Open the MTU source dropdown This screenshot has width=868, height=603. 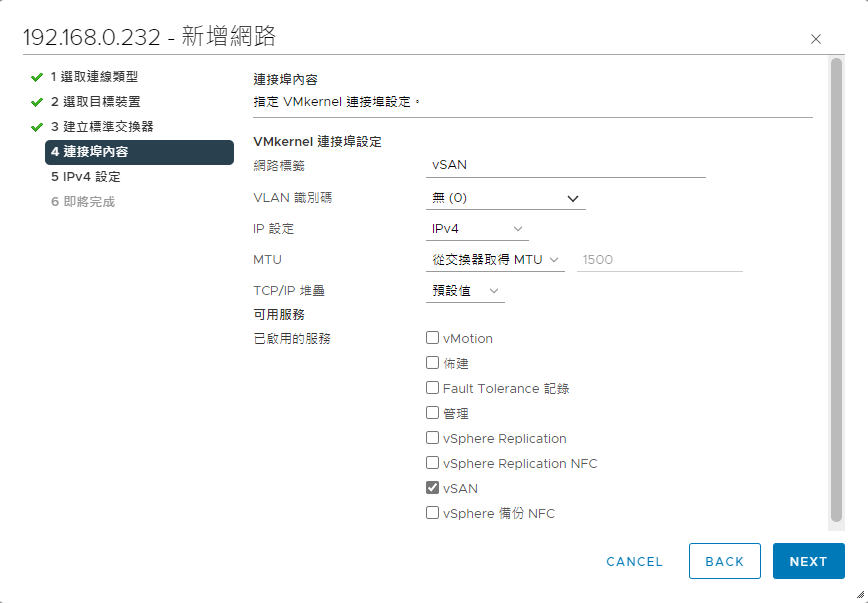click(x=494, y=260)
